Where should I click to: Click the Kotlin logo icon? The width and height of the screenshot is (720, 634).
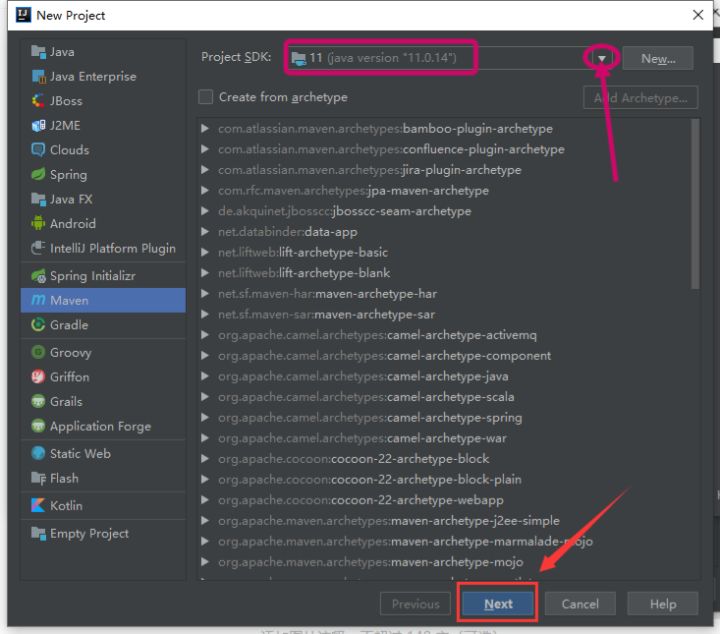tap(38, 505)
